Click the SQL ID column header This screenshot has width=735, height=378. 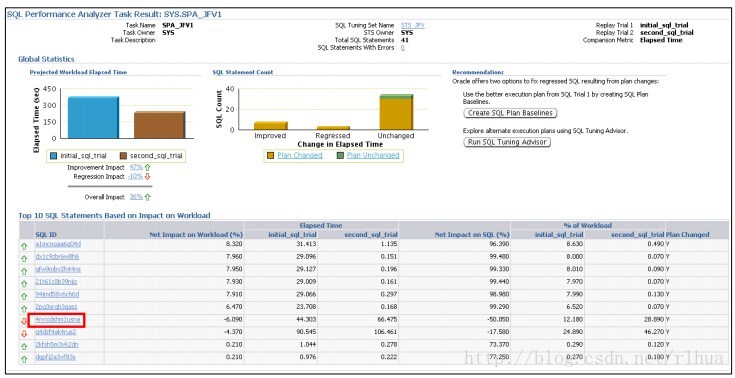click(x=46, y=234)
